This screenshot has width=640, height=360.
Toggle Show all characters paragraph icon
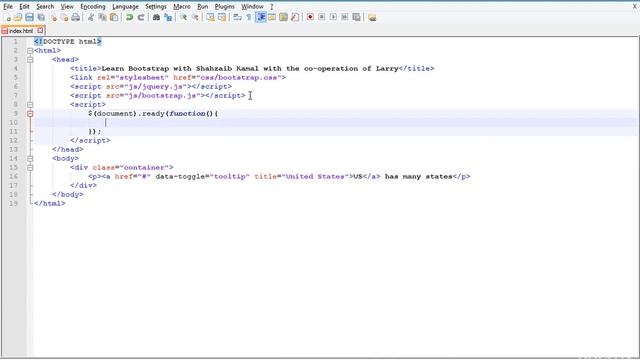tap(249, 17)
